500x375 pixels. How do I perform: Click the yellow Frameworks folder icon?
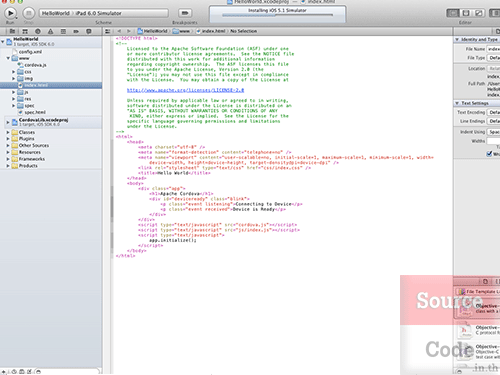(14, 159)
